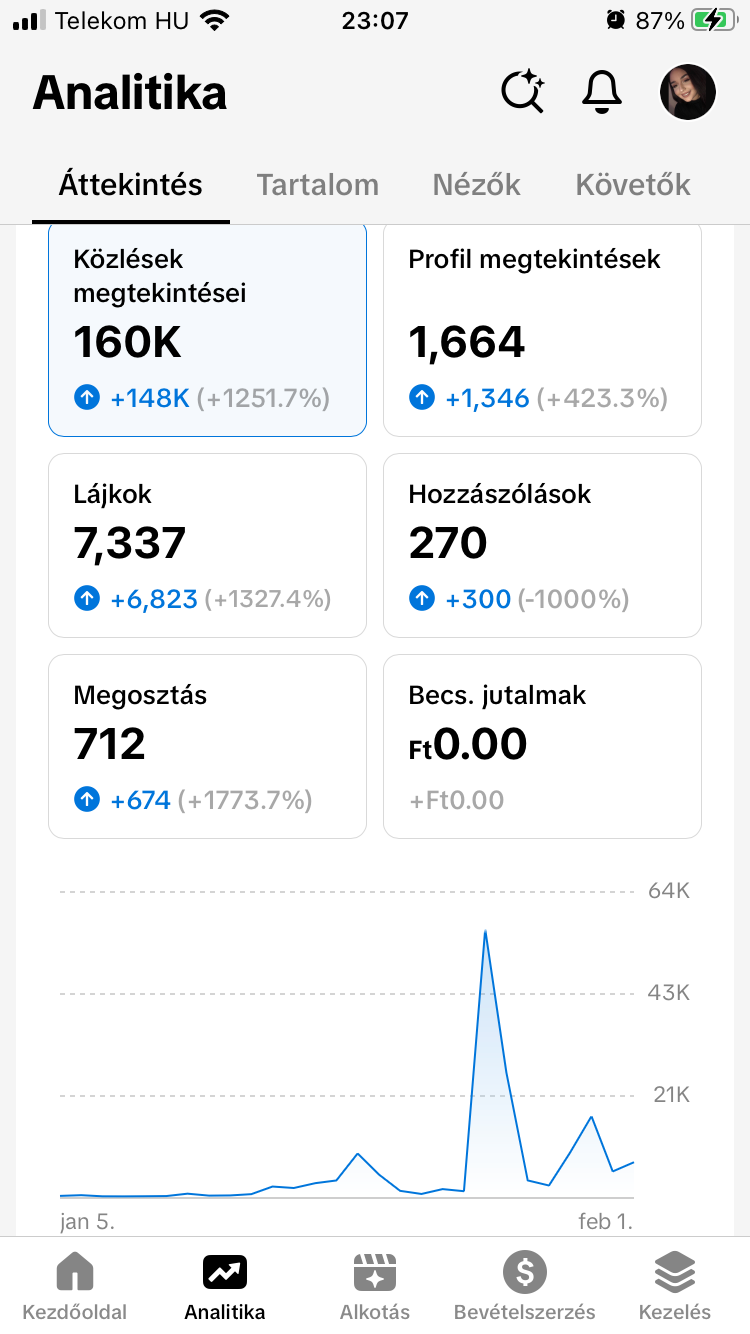Tap the sparkle search icon
Screen dimensions: 750x1334
point(522,93)
